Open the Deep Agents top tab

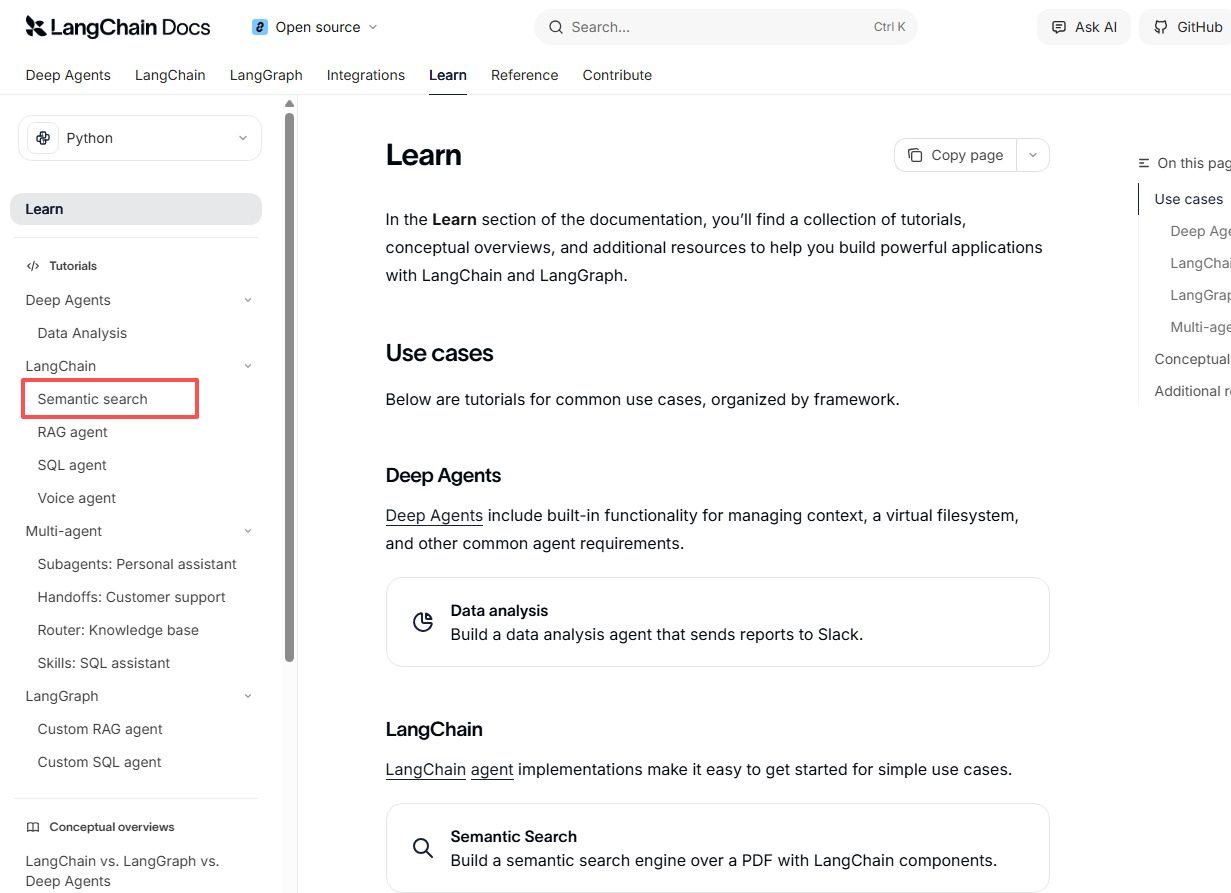68,75
